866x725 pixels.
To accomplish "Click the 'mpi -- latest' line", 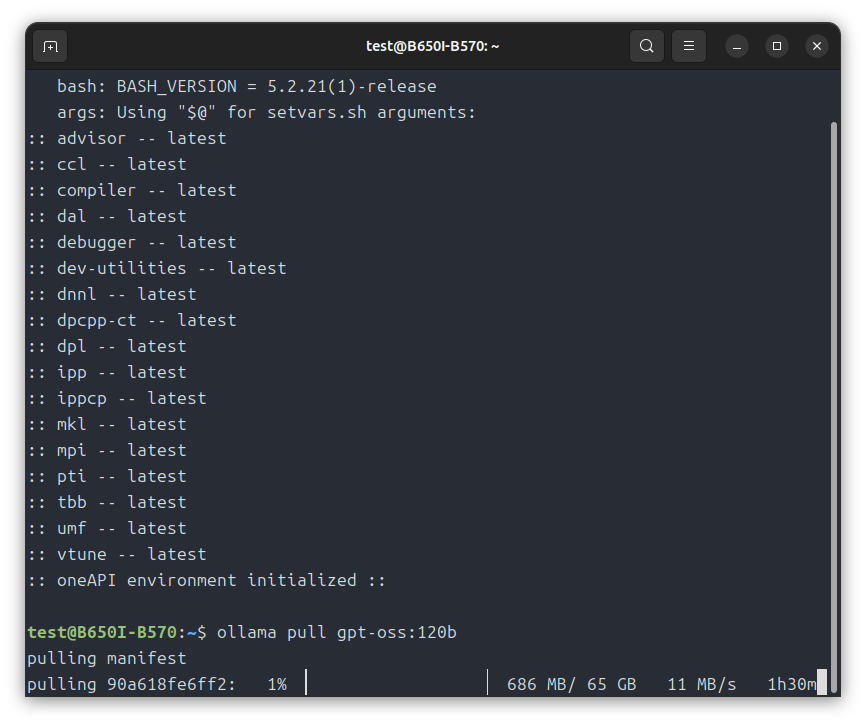I will click(x=107, y=450).
